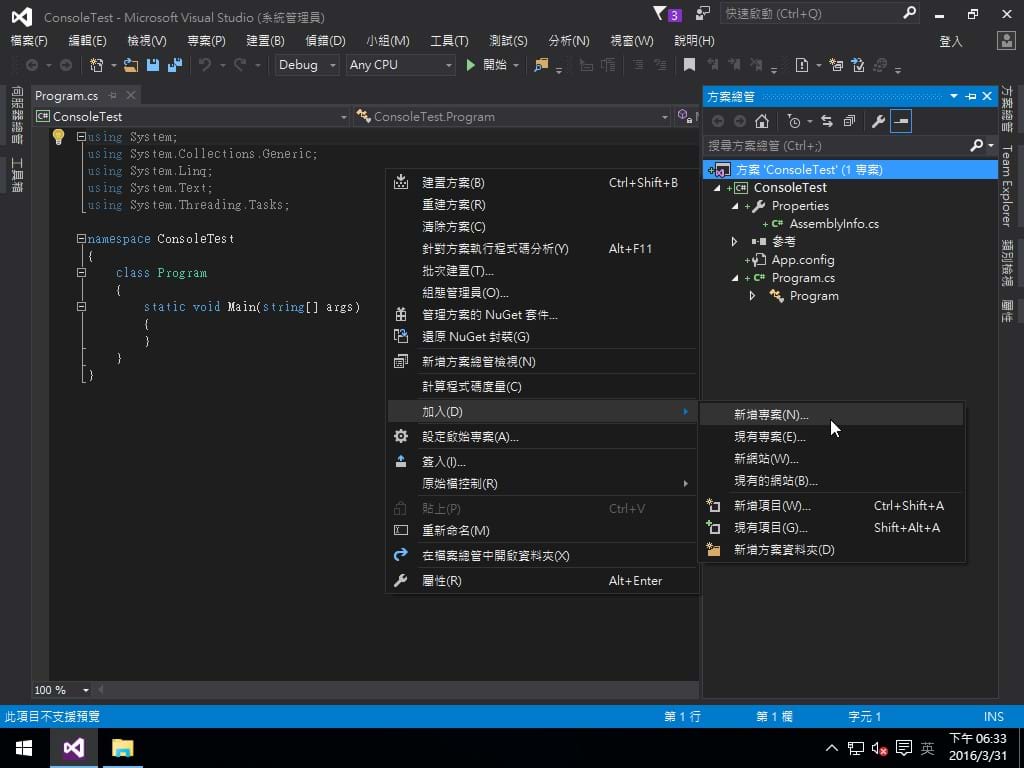
Task: Click the Open File toolbar icon
Action: click(x=131, y=65)
